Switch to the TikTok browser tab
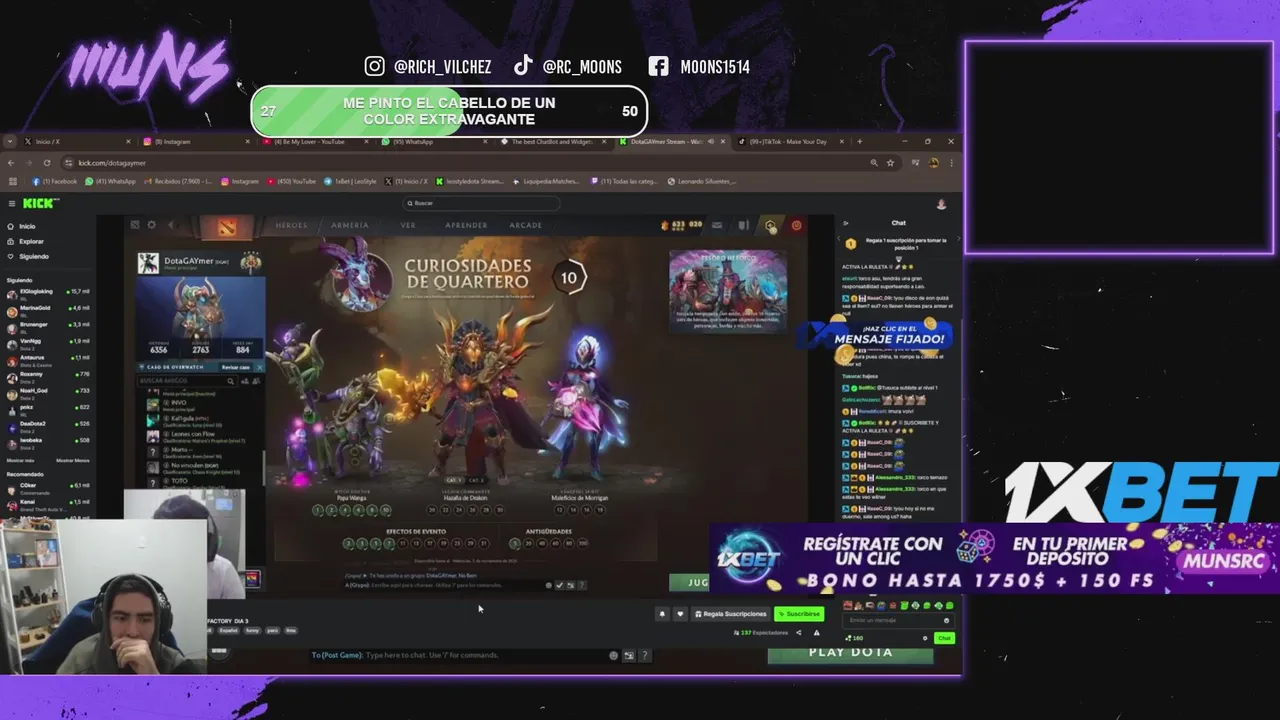 790,142
